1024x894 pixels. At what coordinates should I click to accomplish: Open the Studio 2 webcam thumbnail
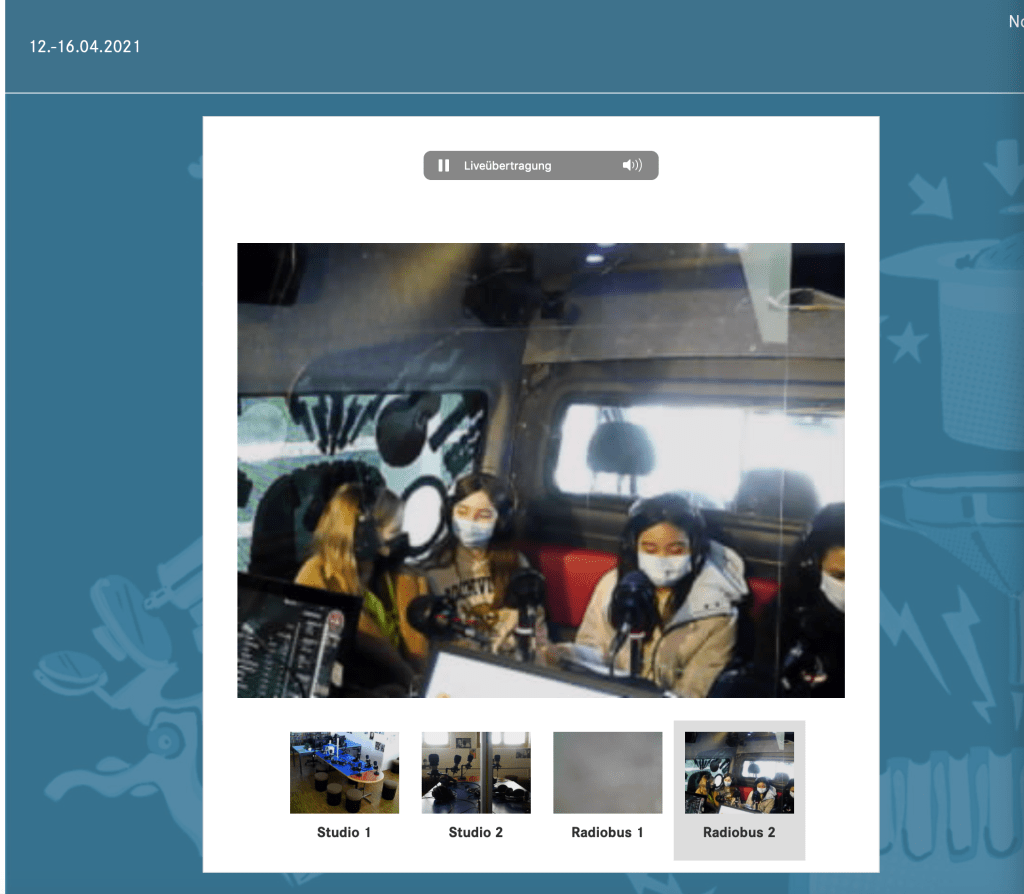(x=476, y=772)
